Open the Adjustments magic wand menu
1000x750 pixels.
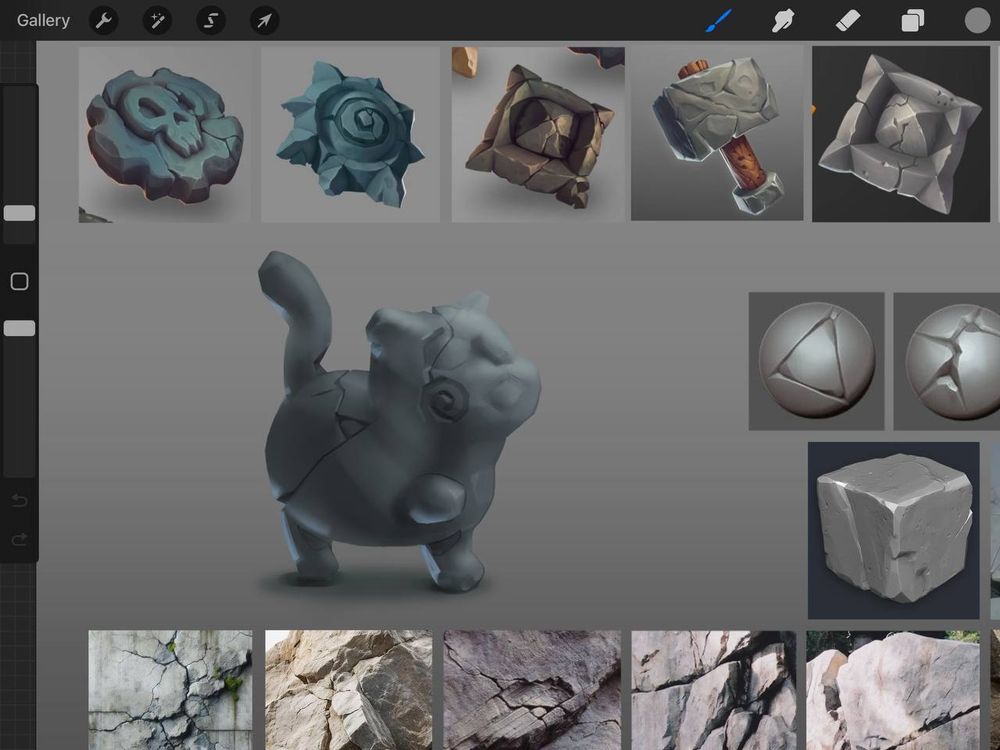click(157, 21)
